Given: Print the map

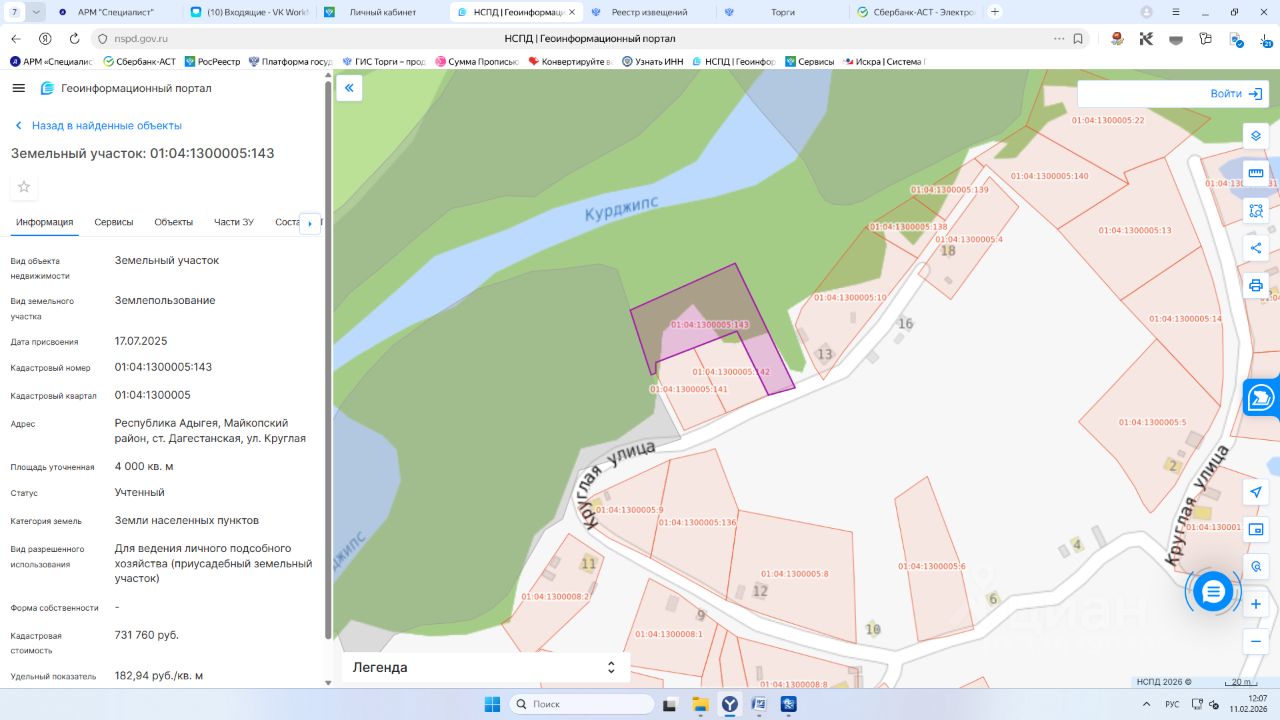Looking at the screenshot, I should click(x=1256, y=285).
